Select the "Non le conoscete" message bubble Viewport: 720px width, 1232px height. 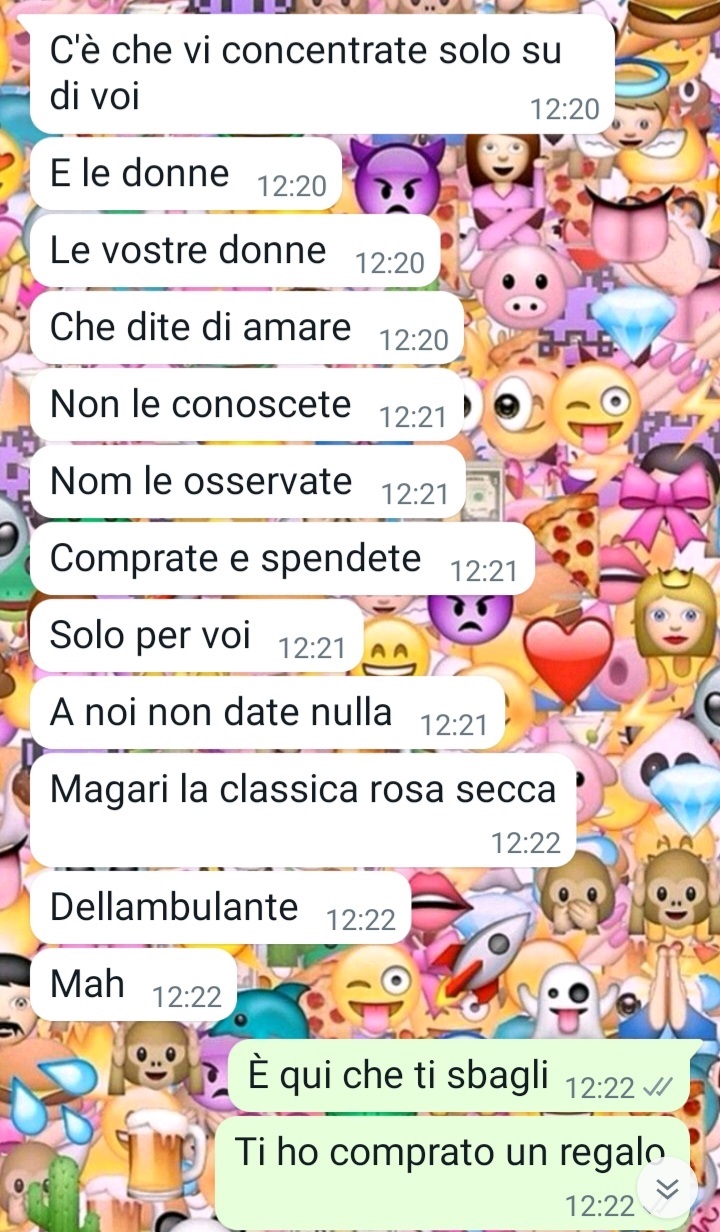(x=247, y=405)
